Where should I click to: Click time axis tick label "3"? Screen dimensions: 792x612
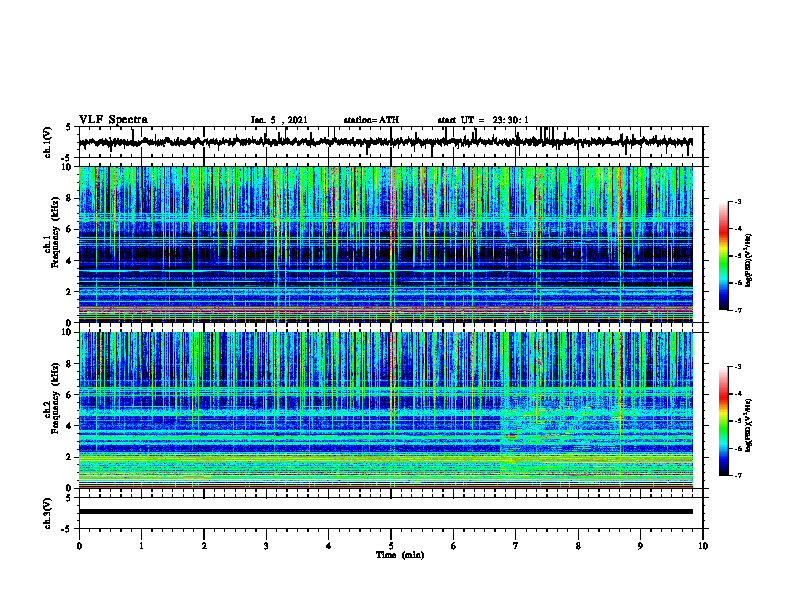(x=266, y=546)
